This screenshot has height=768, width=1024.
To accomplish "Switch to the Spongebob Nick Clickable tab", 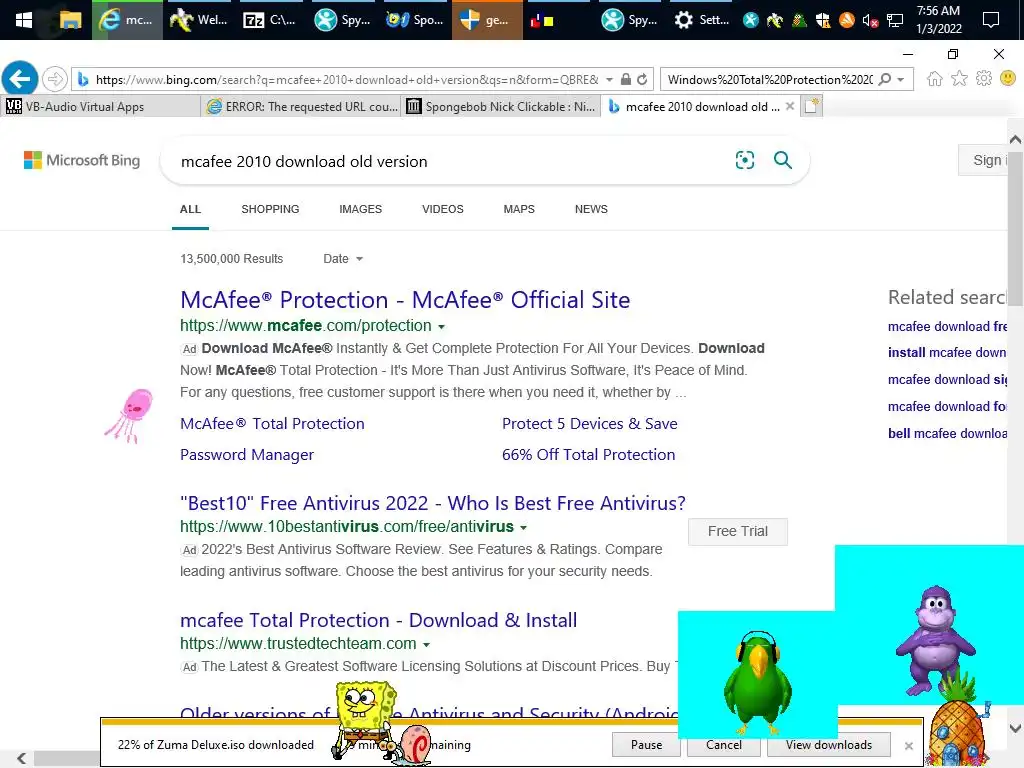I will pos(501,106).
